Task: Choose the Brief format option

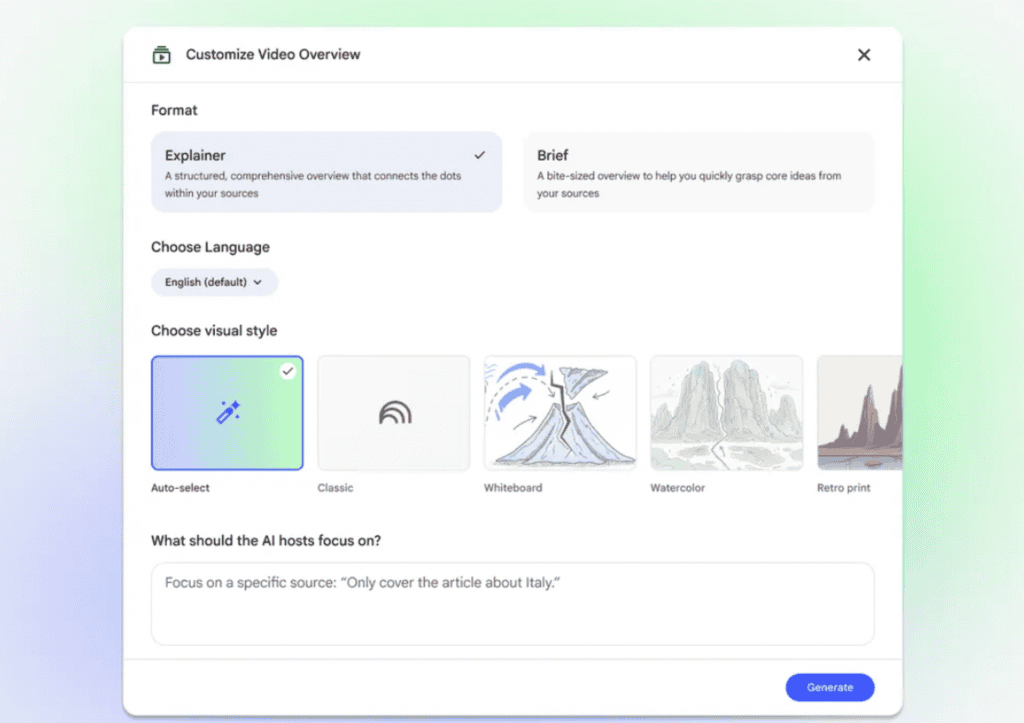Action: [x=698, y=172]
